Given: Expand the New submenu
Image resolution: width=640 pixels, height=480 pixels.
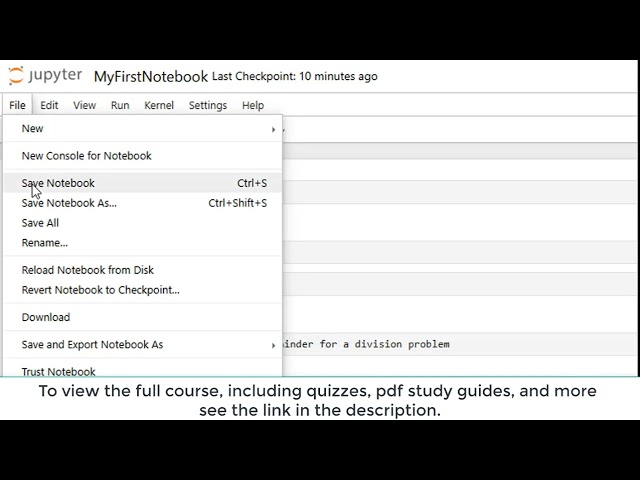Looking at the screenshot, I should coord(142,129).
